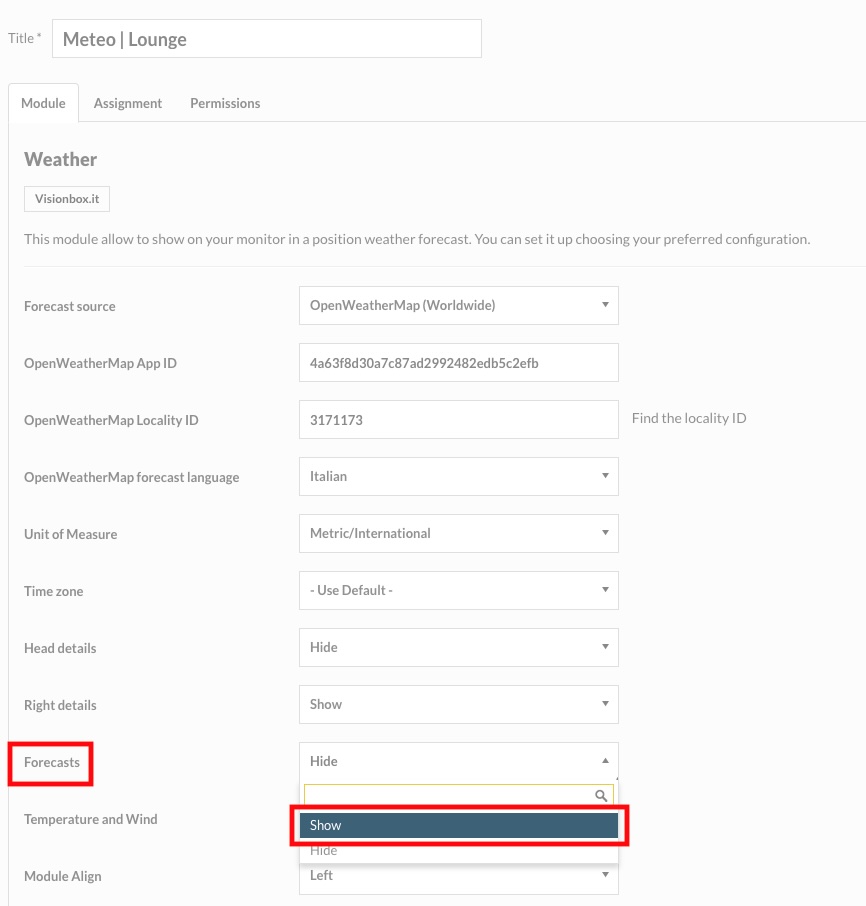The width and height of the screenshot is (866, 906).
Task: Click the search magnifier icon in dropdown
Action: pos(601,796)
